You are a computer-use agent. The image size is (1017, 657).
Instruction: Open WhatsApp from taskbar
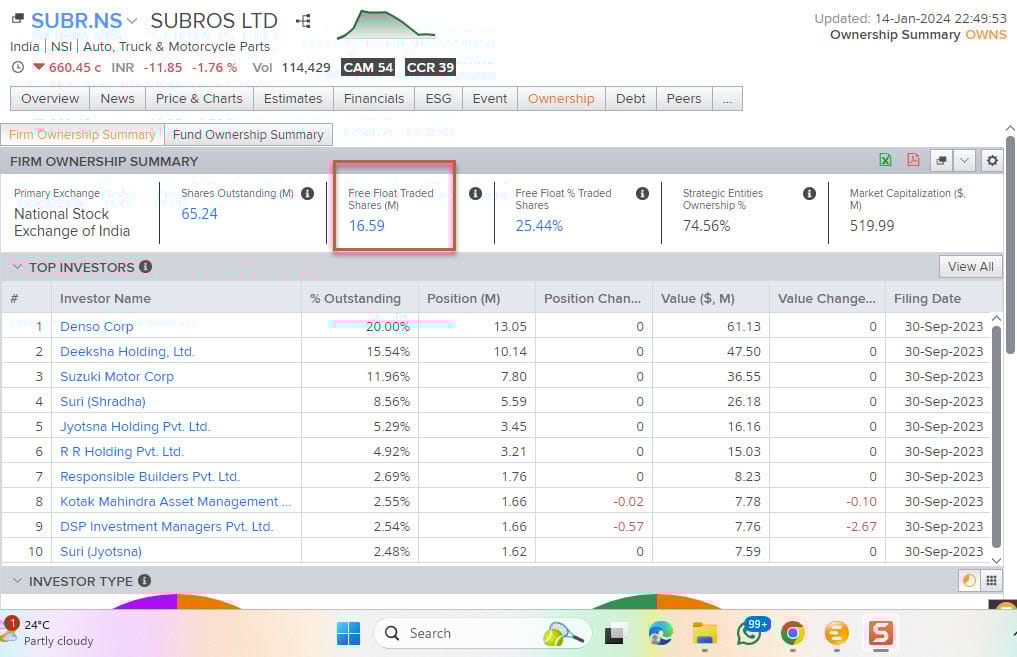(750, 633)
